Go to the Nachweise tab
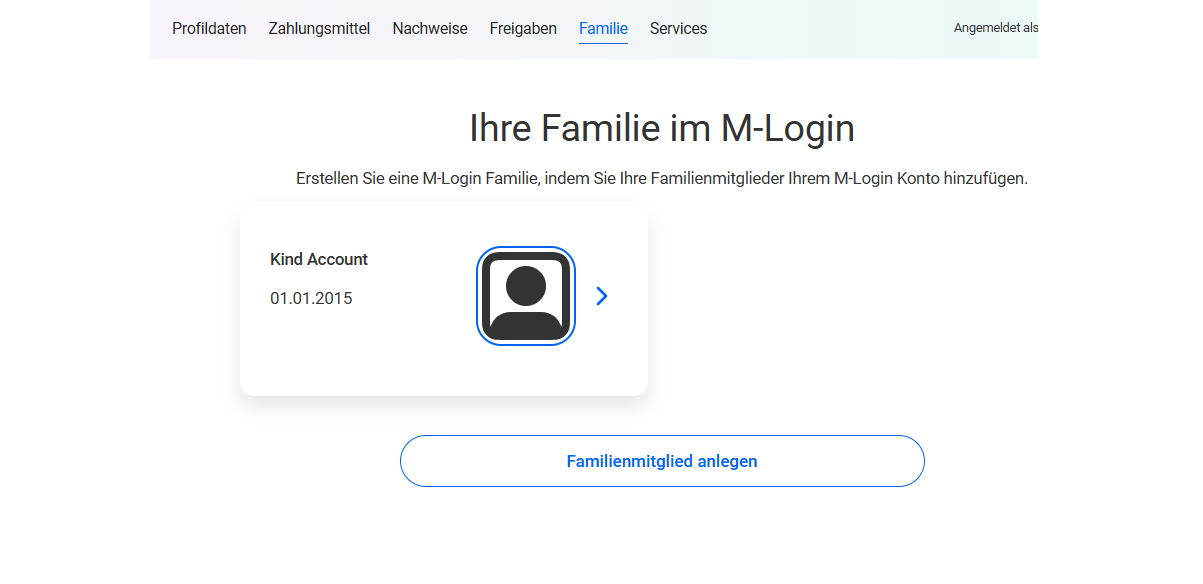This screenshot has width=1203, height=584. tap(430, 29)
